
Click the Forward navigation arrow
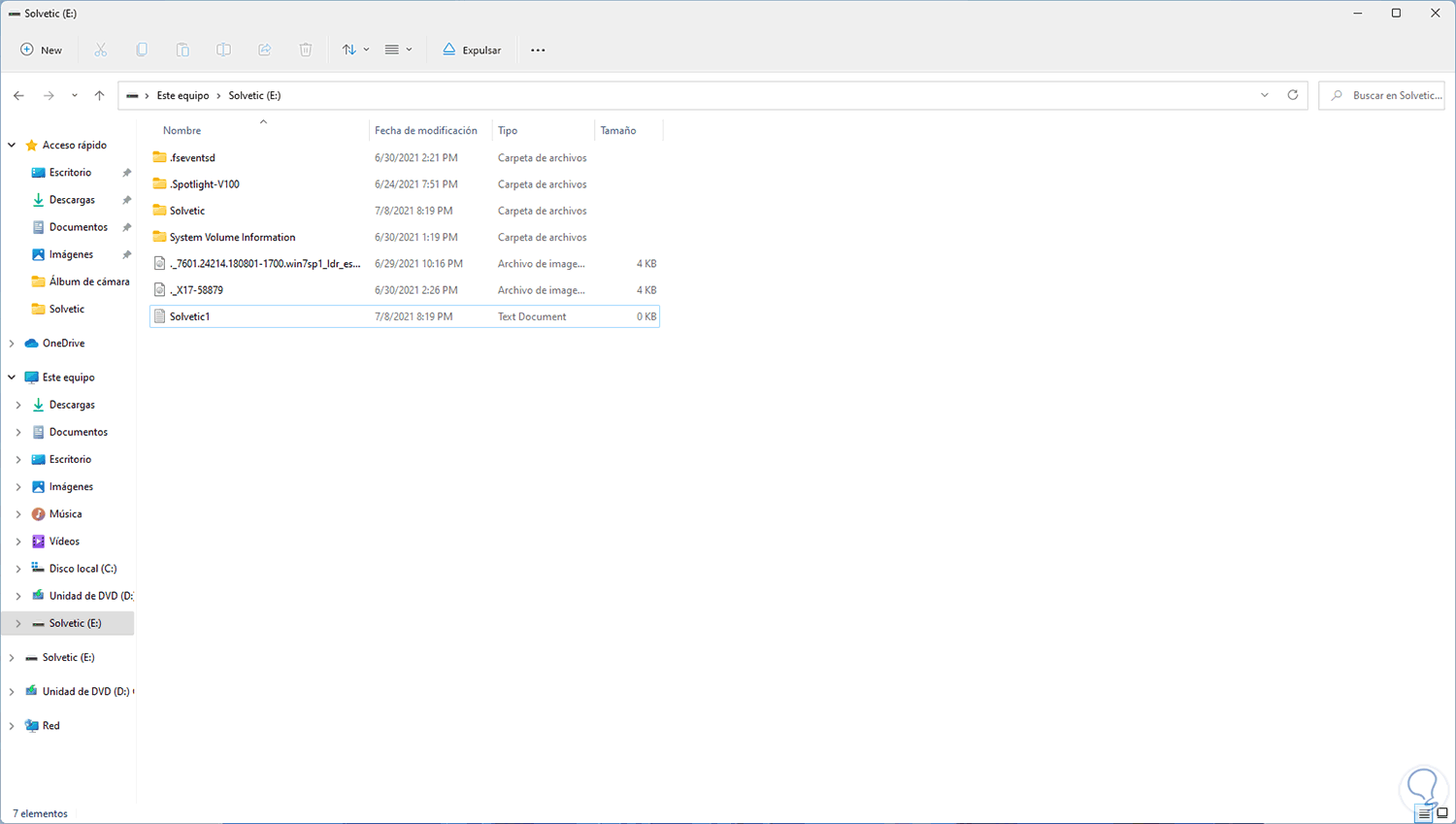point(49,95)
